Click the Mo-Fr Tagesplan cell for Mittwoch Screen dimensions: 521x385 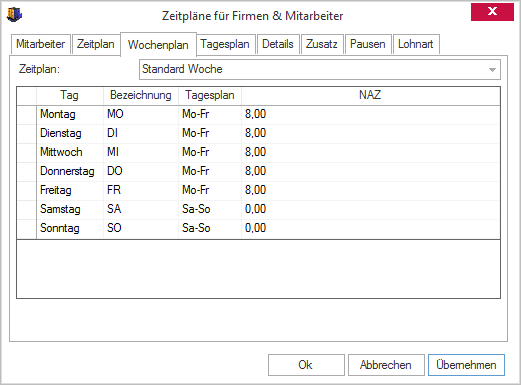[x=210, y=152]
